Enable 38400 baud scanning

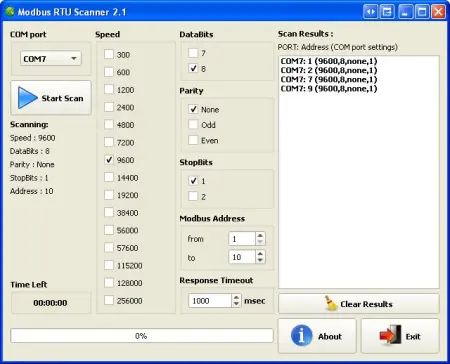click(109, 212)
